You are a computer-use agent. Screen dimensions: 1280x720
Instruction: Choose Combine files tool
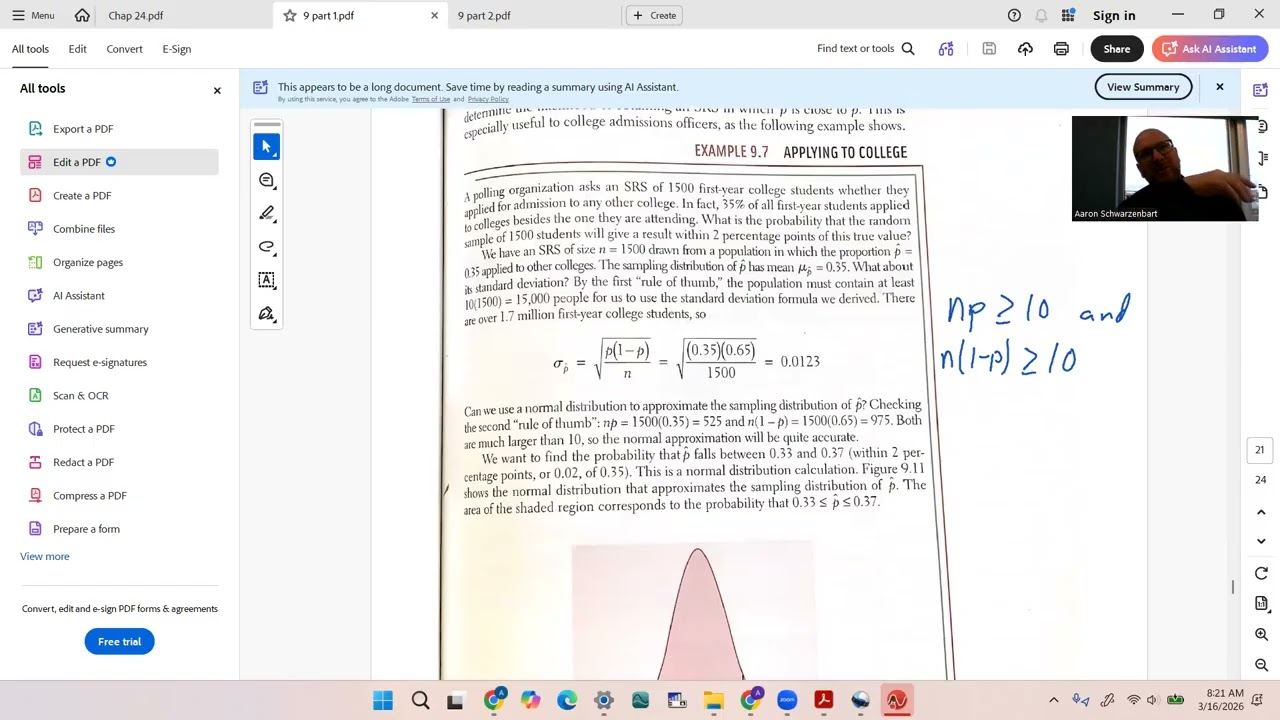(84, 229)
